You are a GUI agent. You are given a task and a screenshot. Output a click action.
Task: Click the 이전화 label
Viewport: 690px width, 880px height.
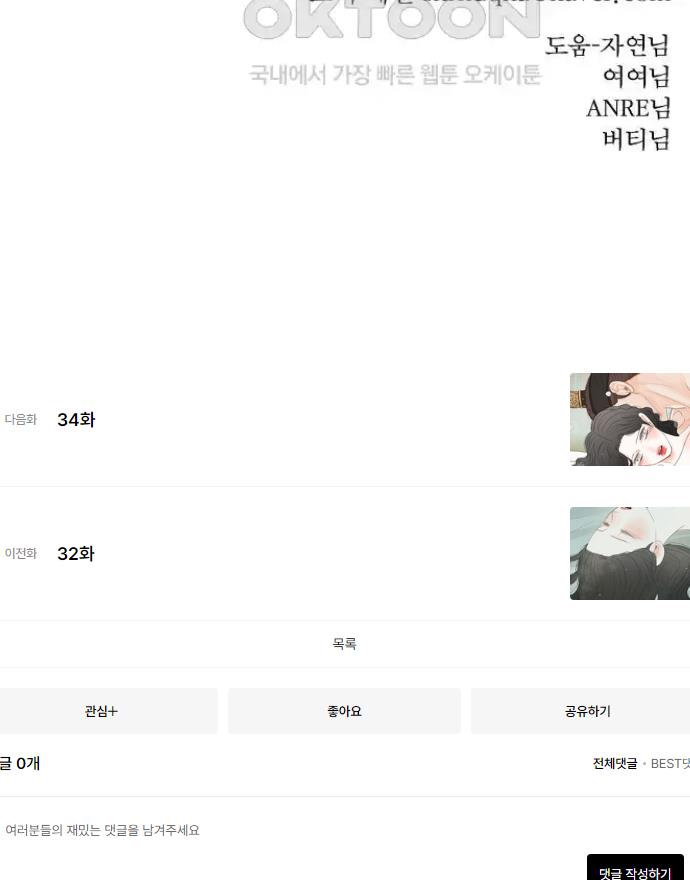coord(21,553)
